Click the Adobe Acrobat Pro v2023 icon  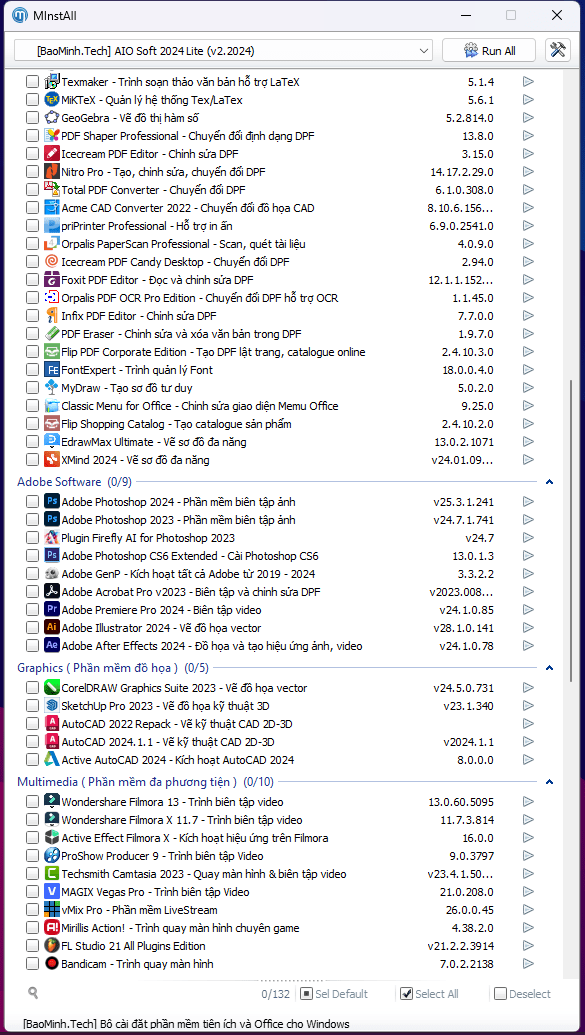(x=52, y=592)
